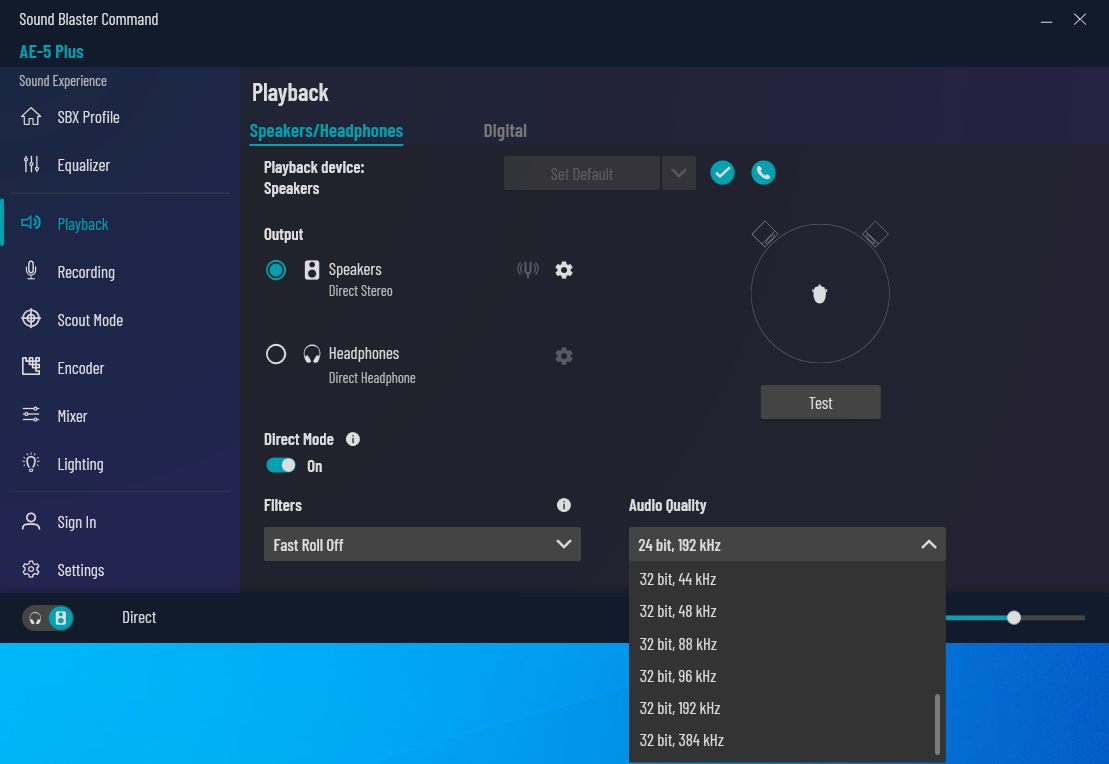
Task: Click the default device checkmark icon
Action: coord(722,173)
